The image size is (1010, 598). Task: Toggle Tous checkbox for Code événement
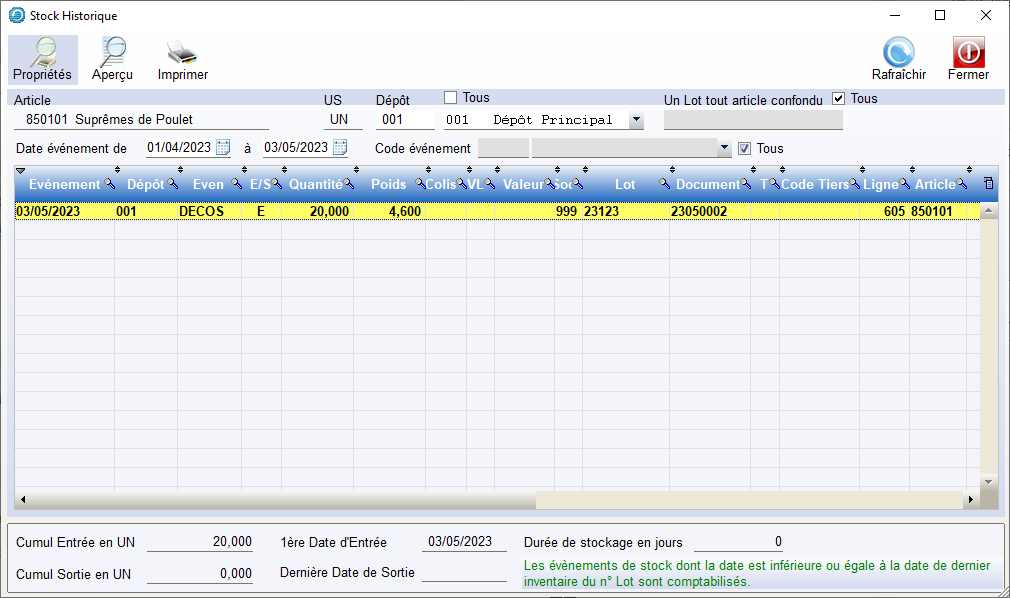click(743, 149)
